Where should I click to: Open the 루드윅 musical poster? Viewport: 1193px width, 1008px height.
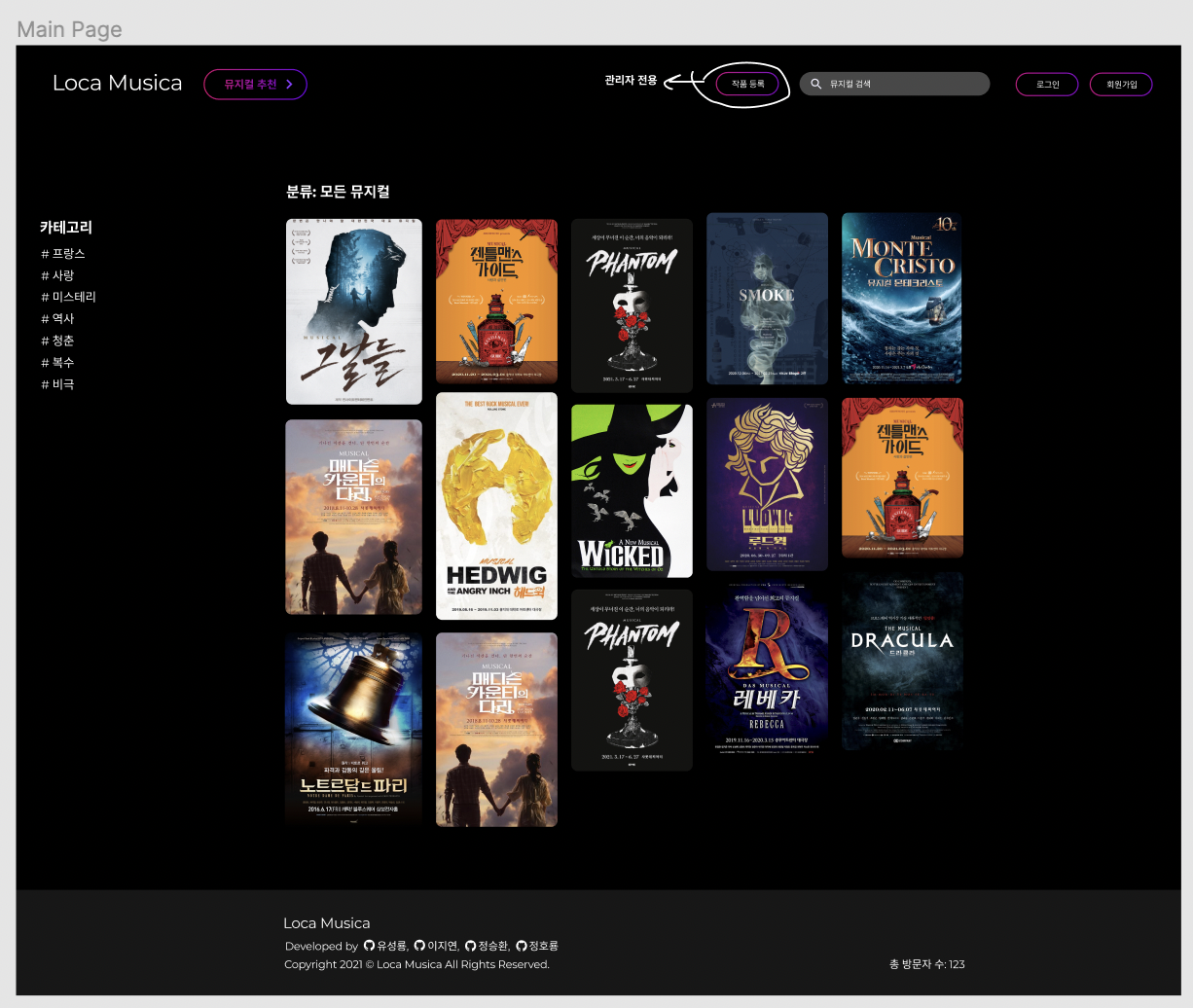coord(767,485)
